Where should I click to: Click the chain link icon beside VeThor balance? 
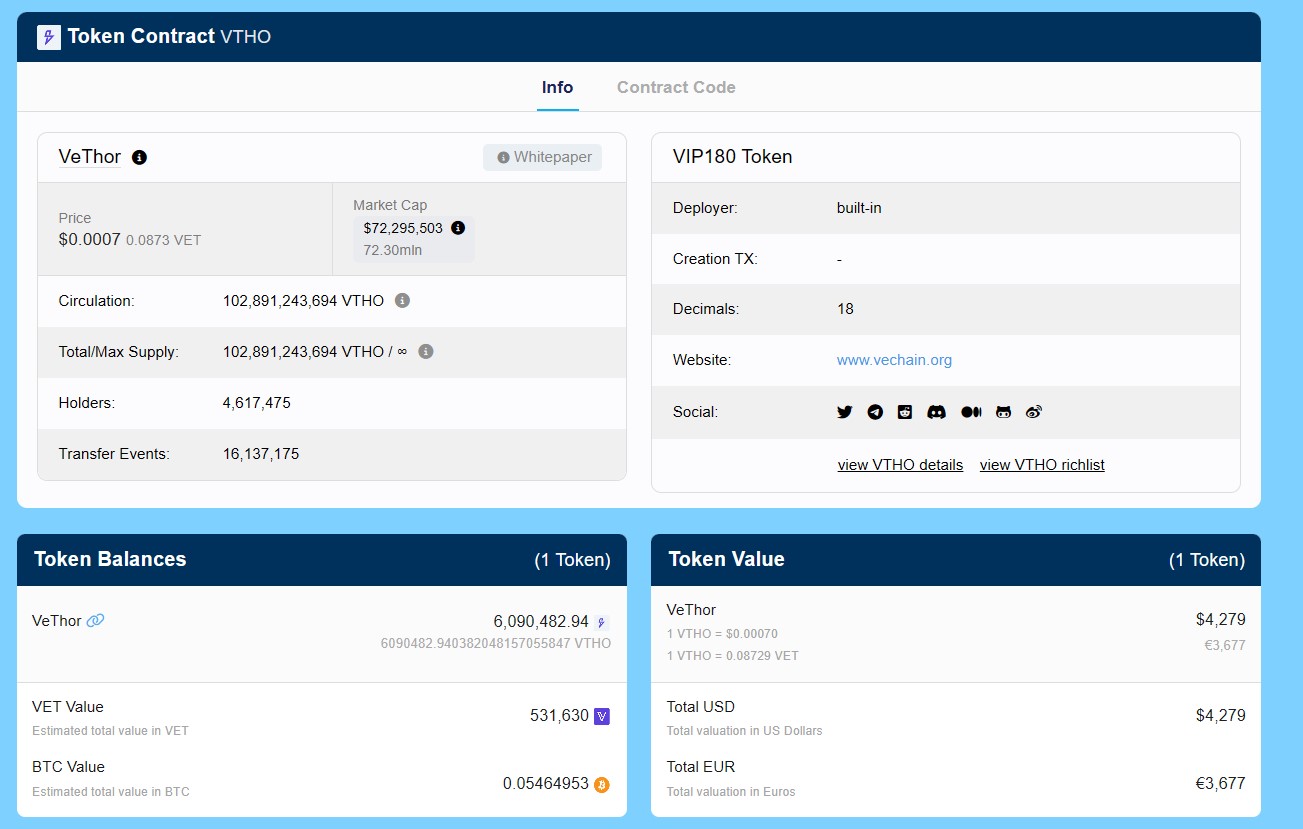click(96, 620)
